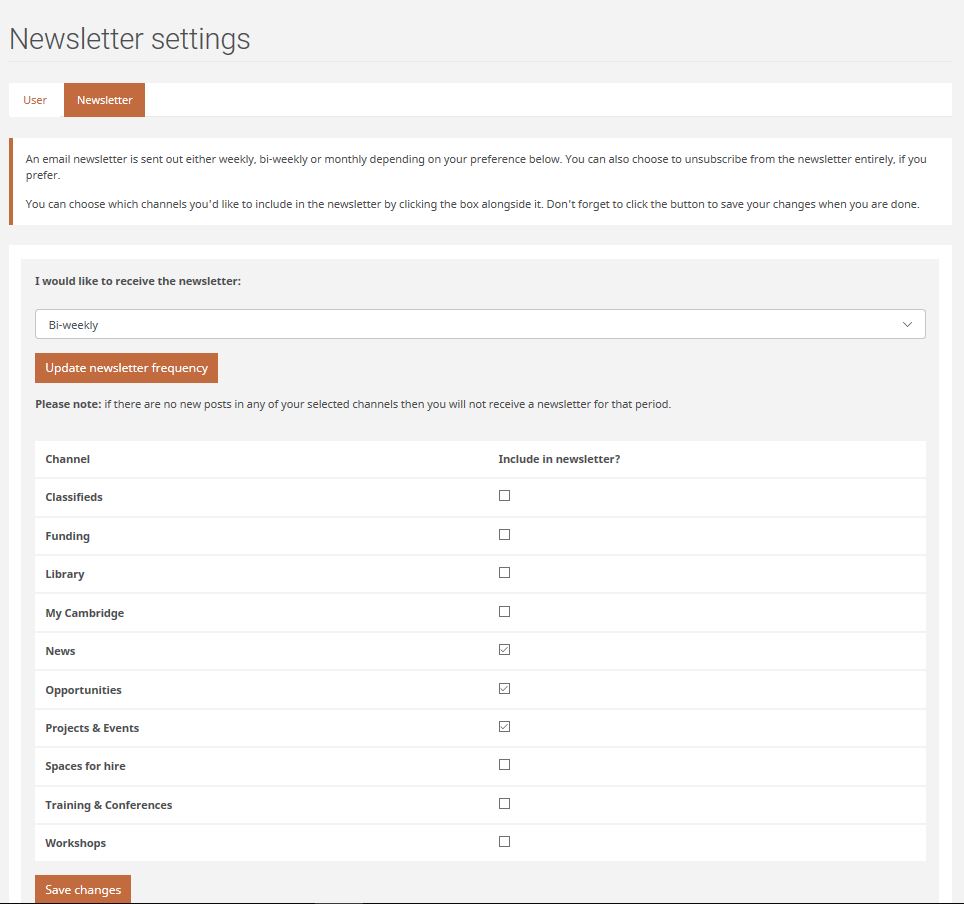Tick the Funding channel checkbox
Viewport: 964px width, 904px height.
(504, 535)
